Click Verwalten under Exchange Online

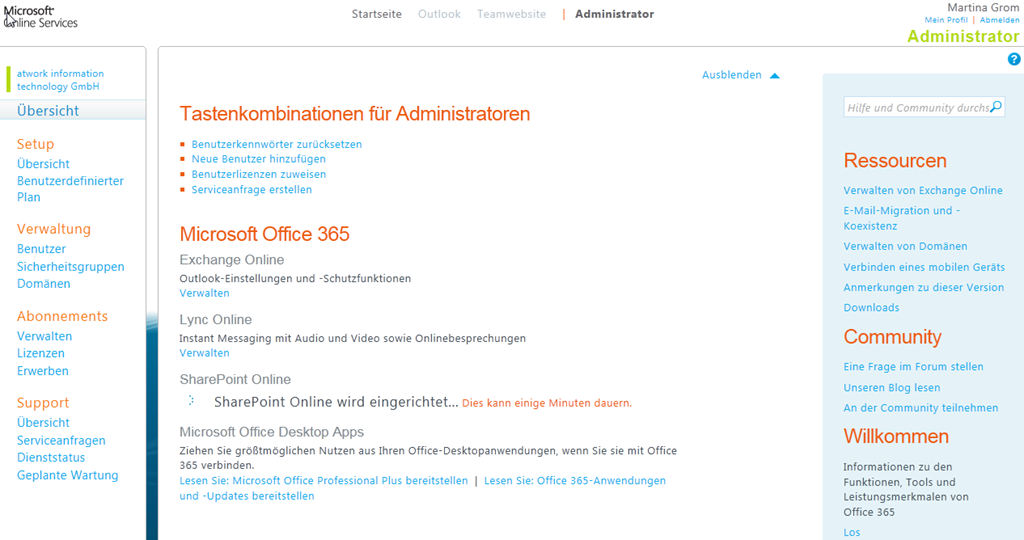tap(204, 293)
